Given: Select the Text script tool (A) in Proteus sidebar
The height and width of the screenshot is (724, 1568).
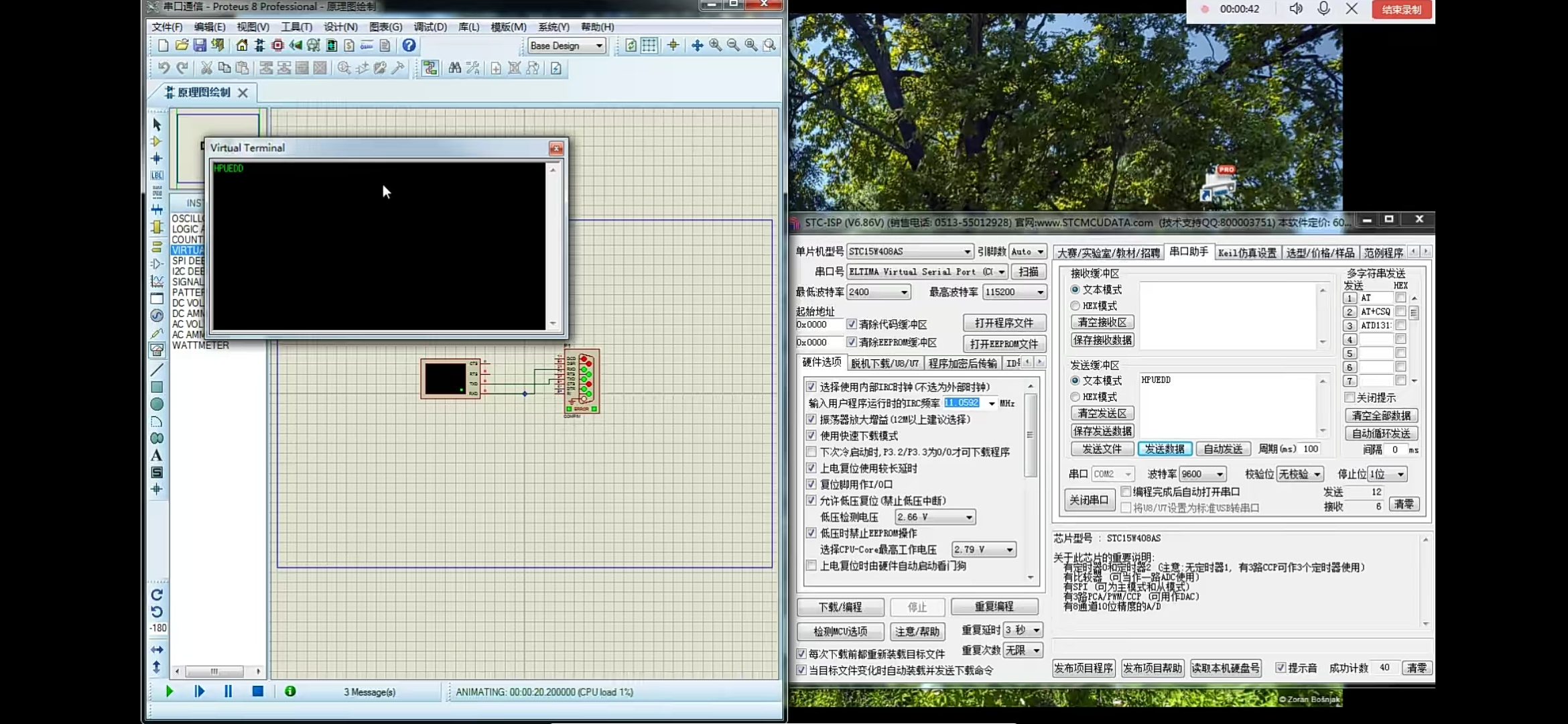Looking at the screenshot, I should coord(156,455).
